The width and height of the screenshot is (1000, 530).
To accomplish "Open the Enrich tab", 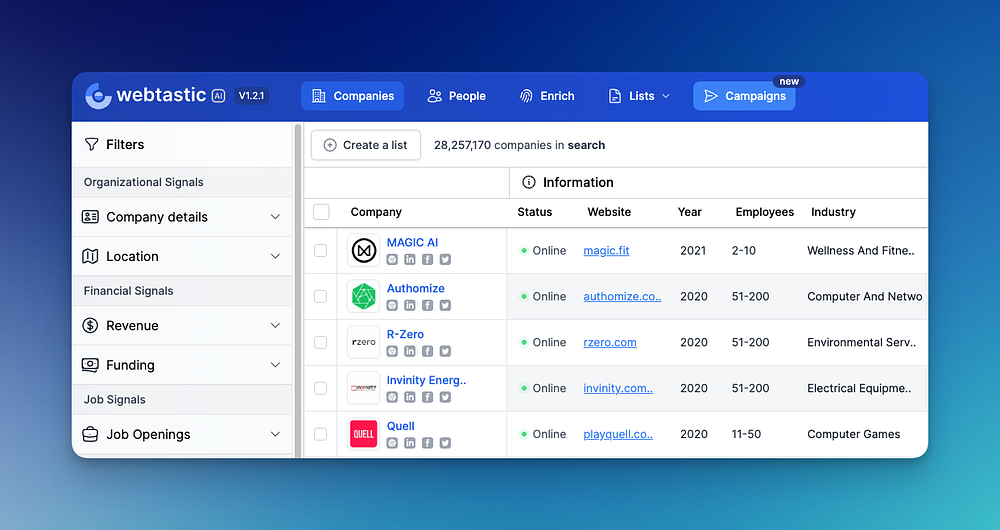I will [547, 96].
